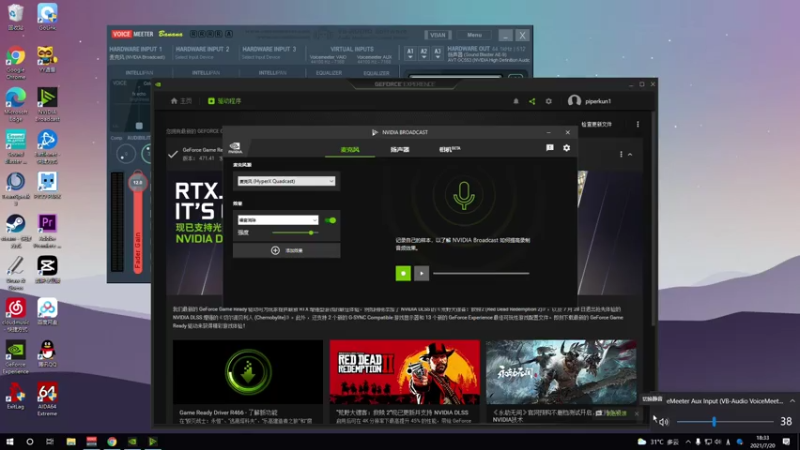Open AIDA64 Extreme desktop shortcut

47,399
